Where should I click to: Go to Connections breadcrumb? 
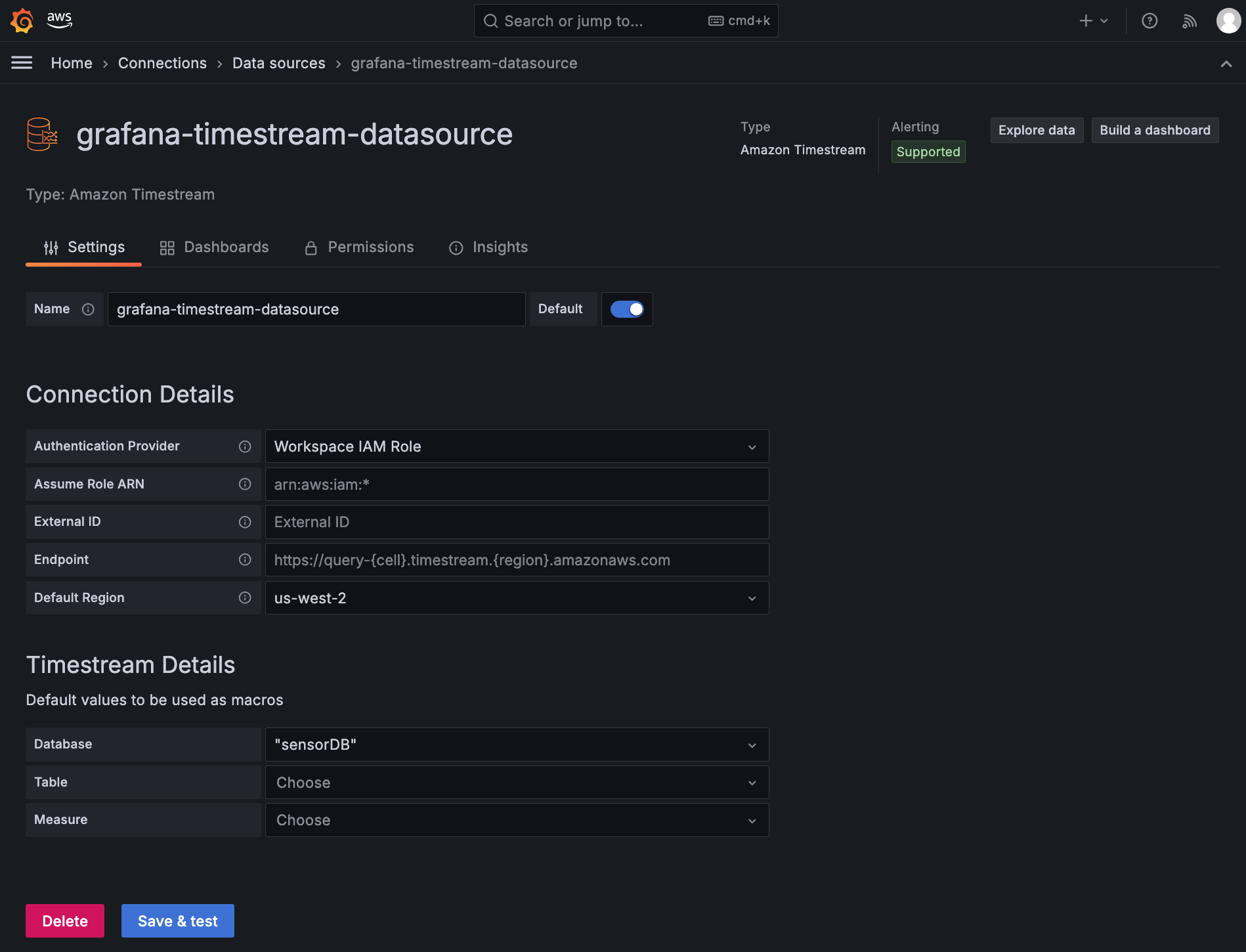coord(162,63)
